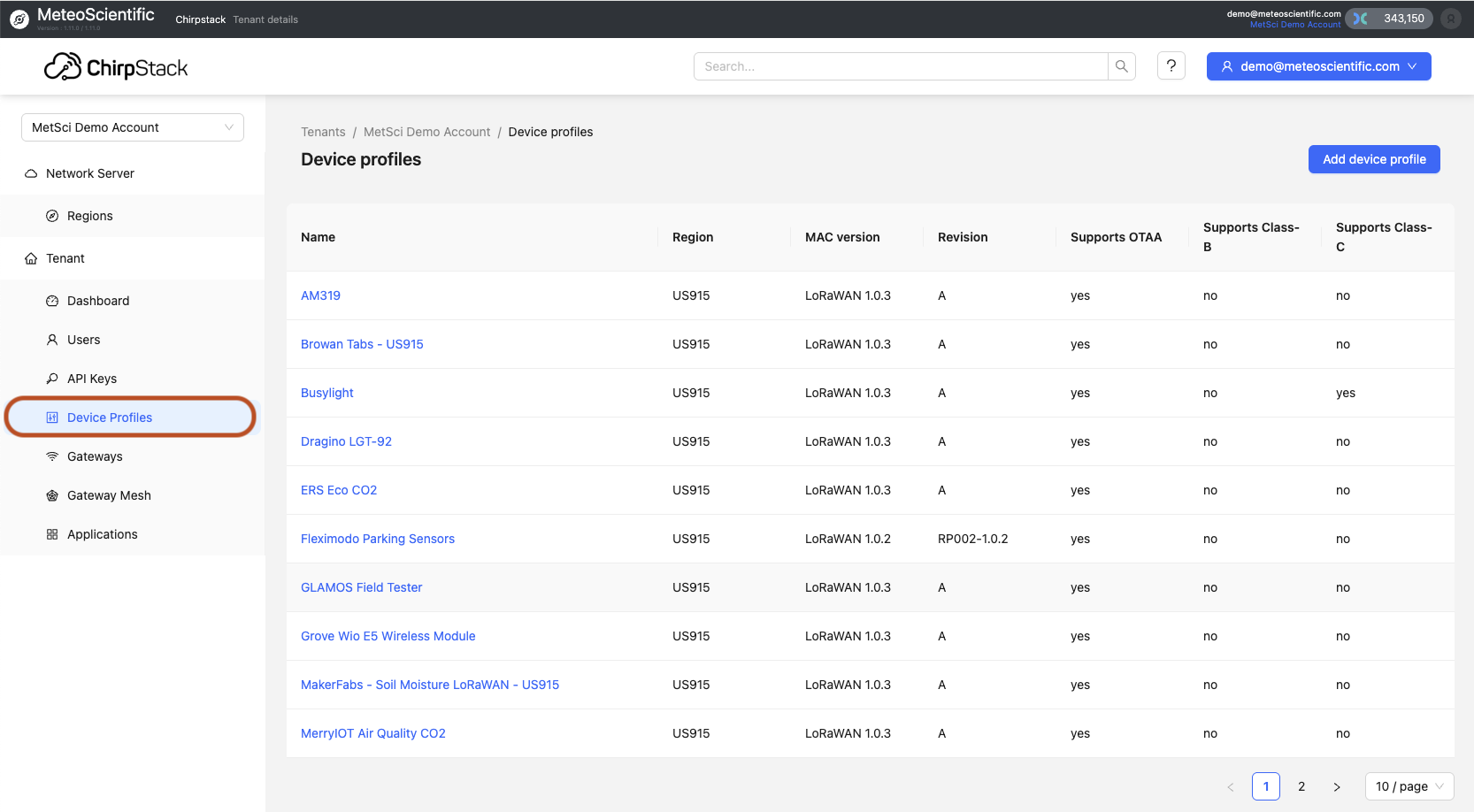Expand the demo@meteoscientific.com account menu
The width and height of the screenshot is (1474, 812).
(x=1317, y=65)
